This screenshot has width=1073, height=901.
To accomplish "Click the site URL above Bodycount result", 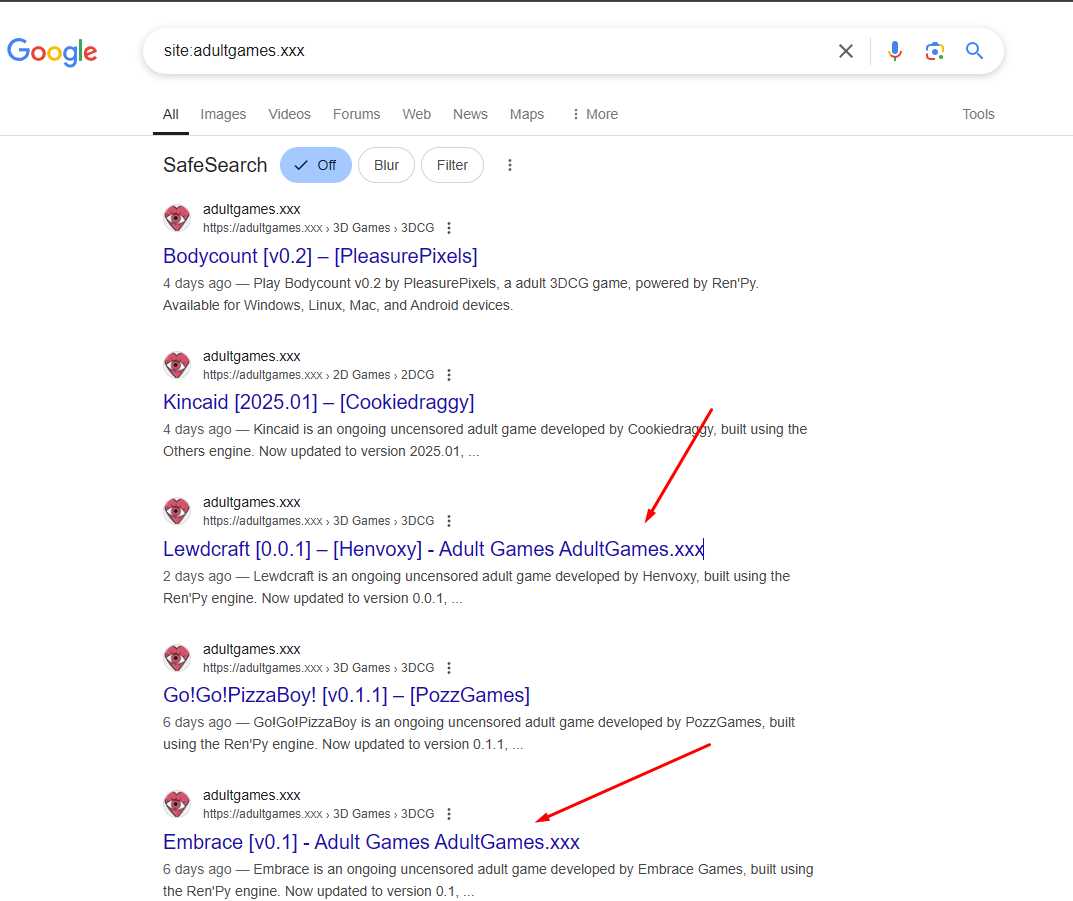I will click(x=319, y=228).
